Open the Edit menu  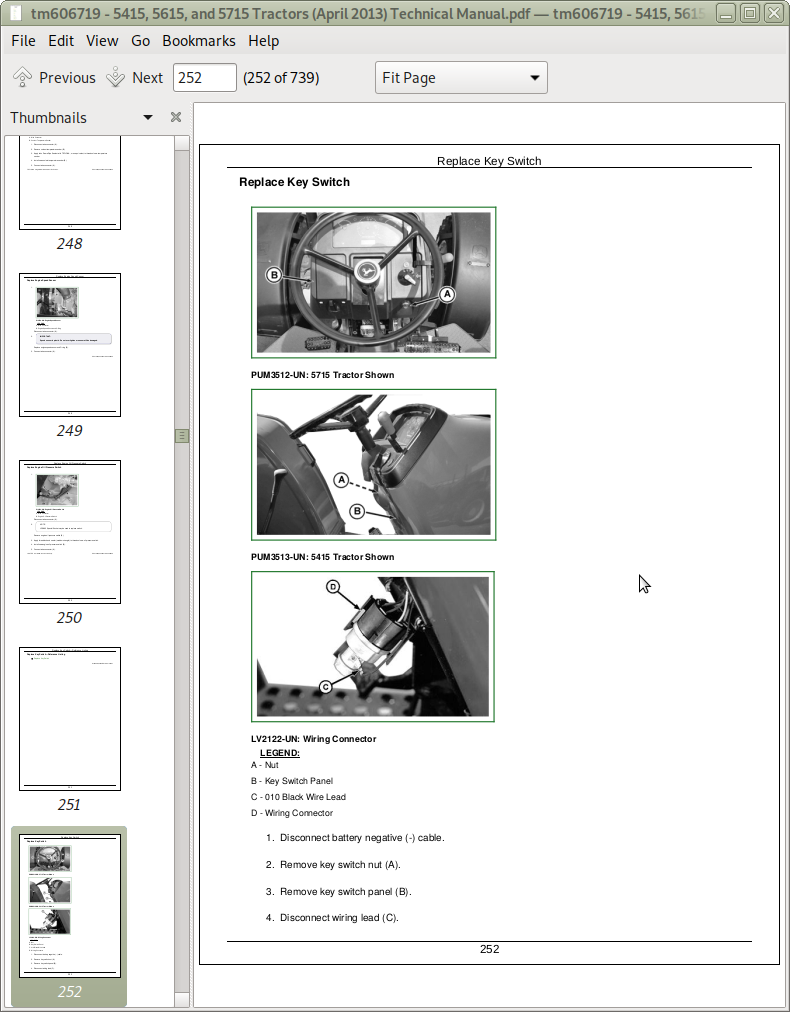pyautogui.click(x=61, y=41)
